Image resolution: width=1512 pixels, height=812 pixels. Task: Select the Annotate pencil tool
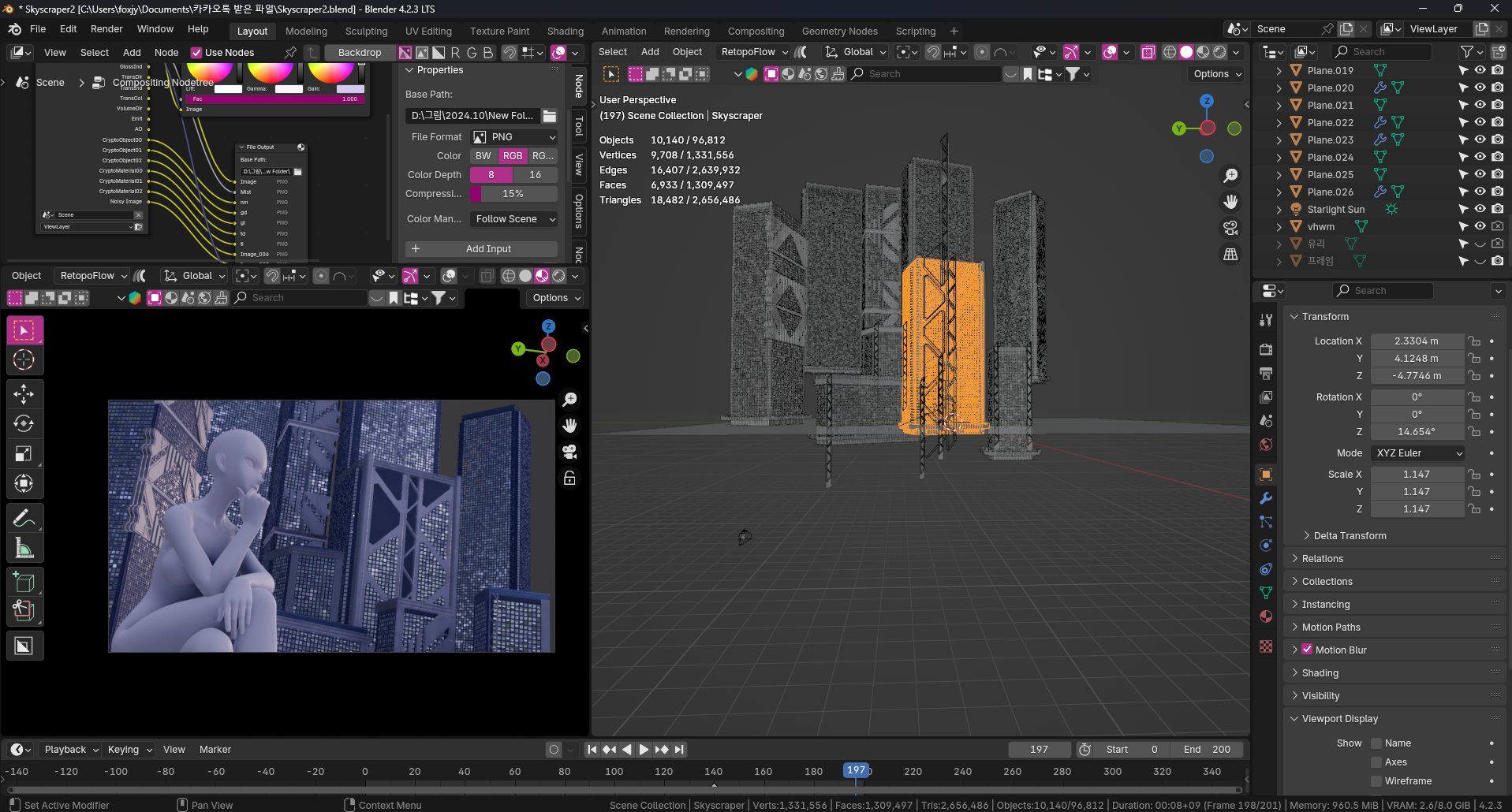click(x=24, y=518)
